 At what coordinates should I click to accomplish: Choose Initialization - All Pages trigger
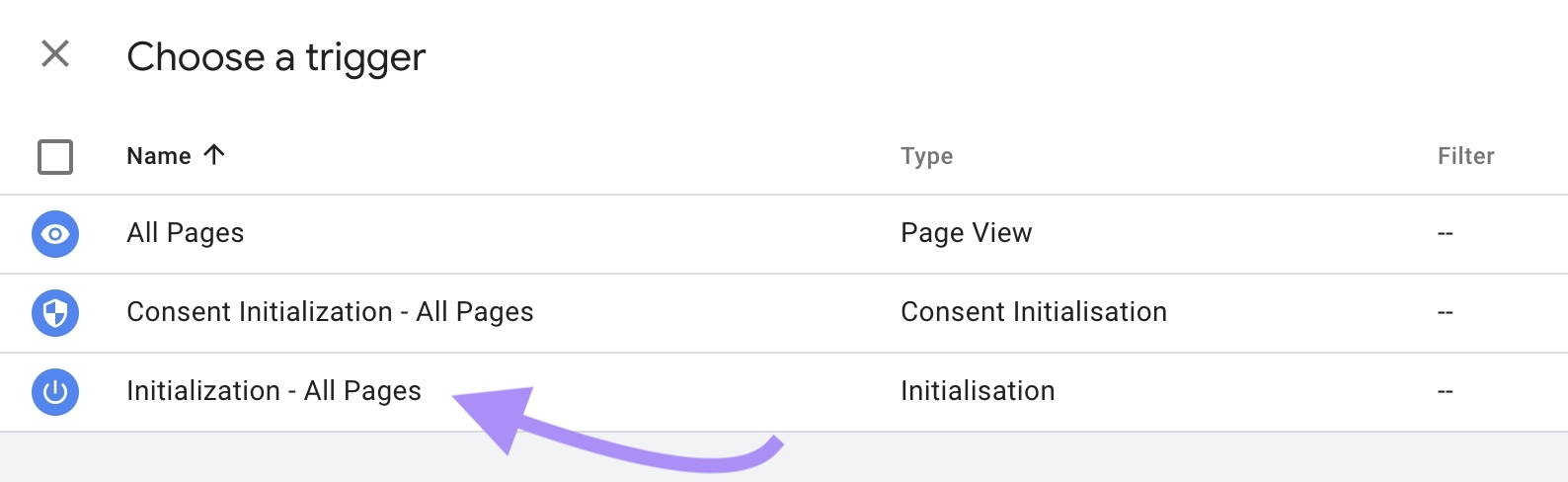click(274, 391)
